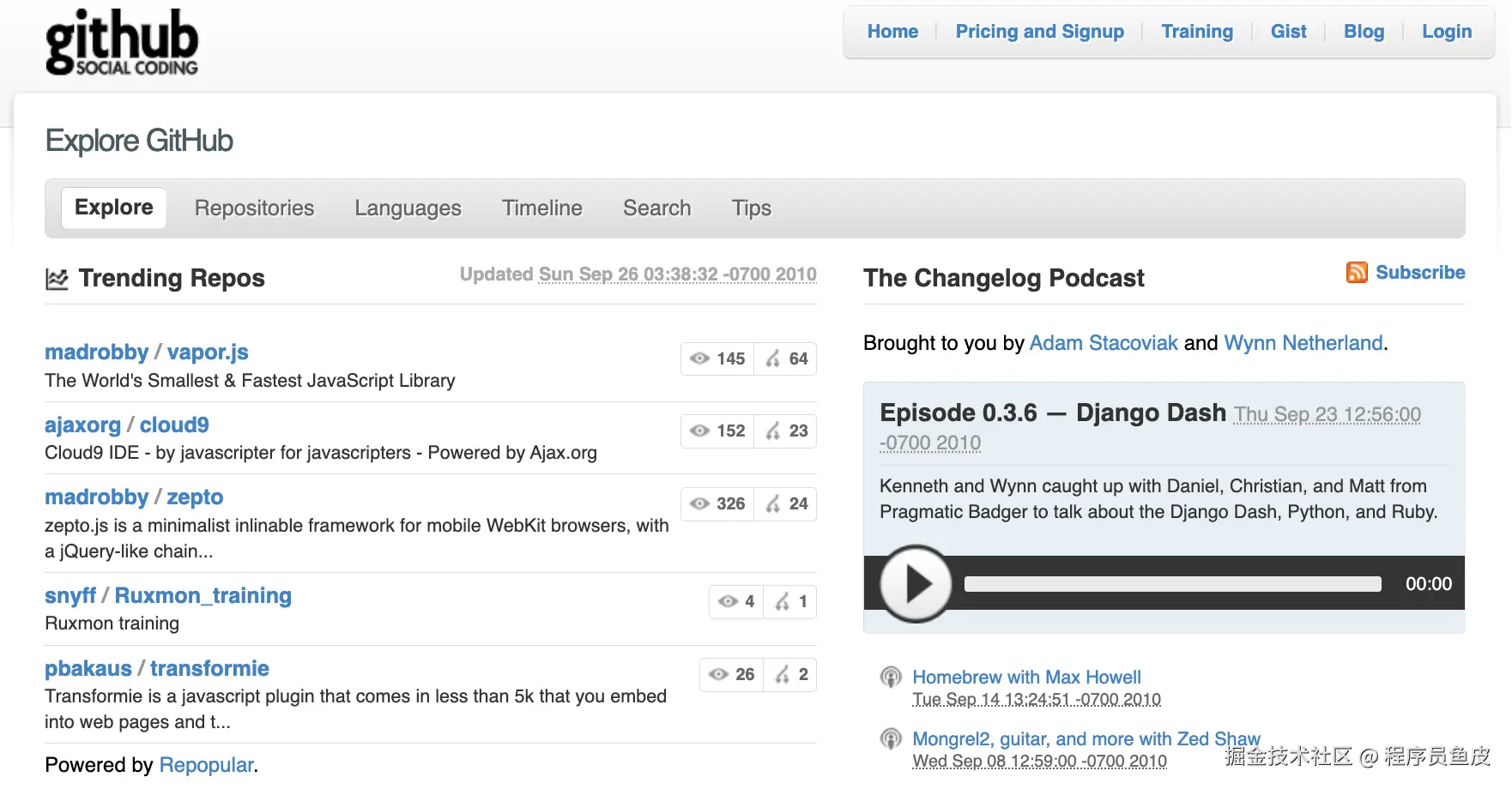Viewport: 1512px width, 789px height.
Task: Seek within the podcast audio progress bar
Action: tap(1172, 584)
